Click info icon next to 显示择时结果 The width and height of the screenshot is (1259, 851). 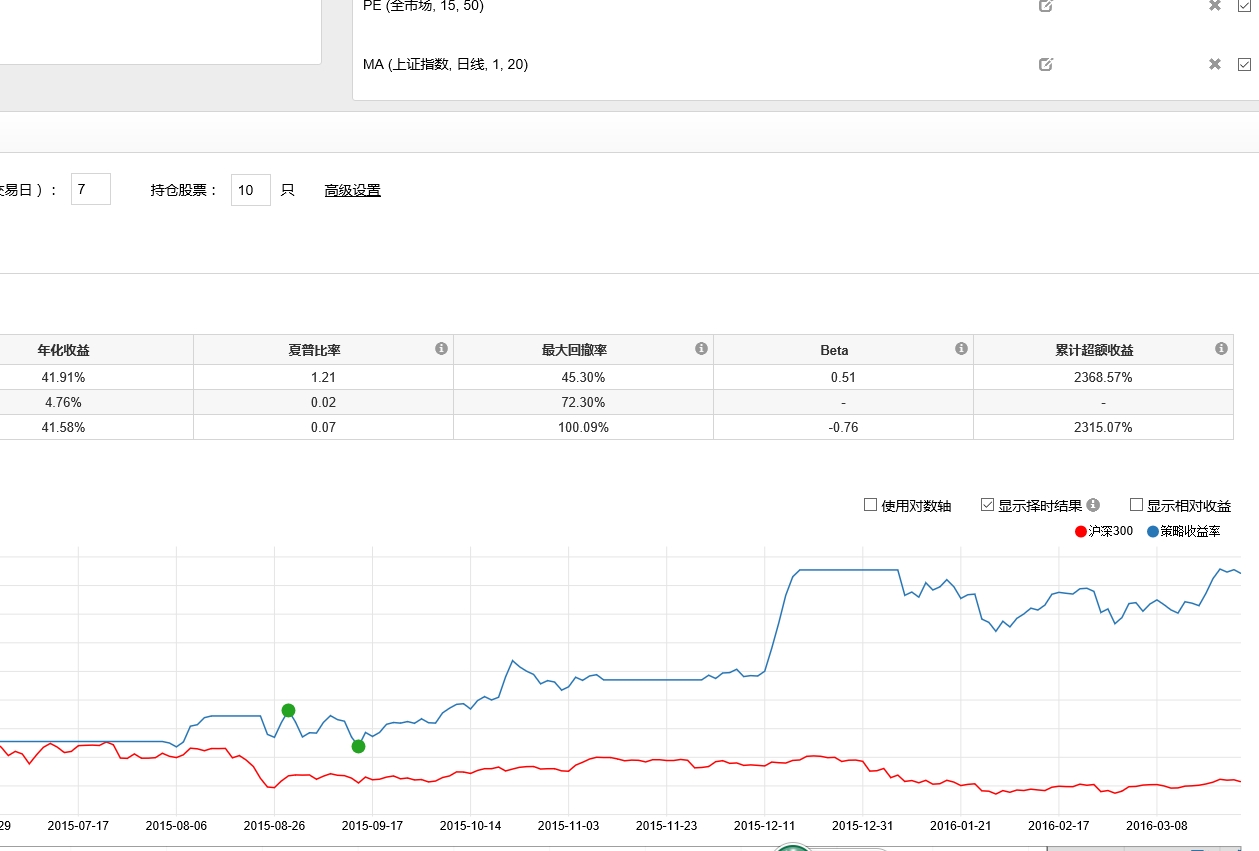(1093, 505)
